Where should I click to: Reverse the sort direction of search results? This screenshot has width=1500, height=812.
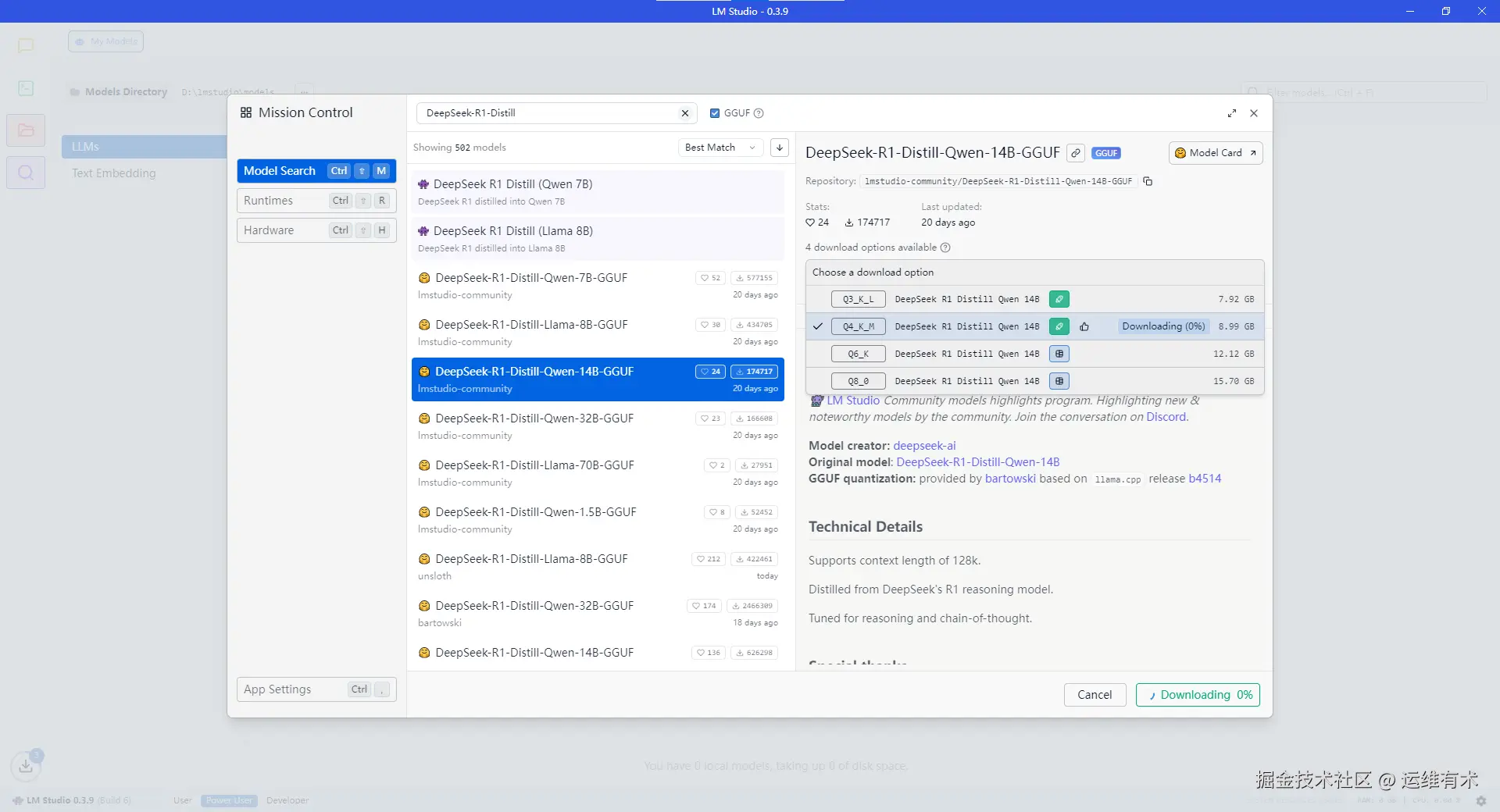click(x=779, y=148)
